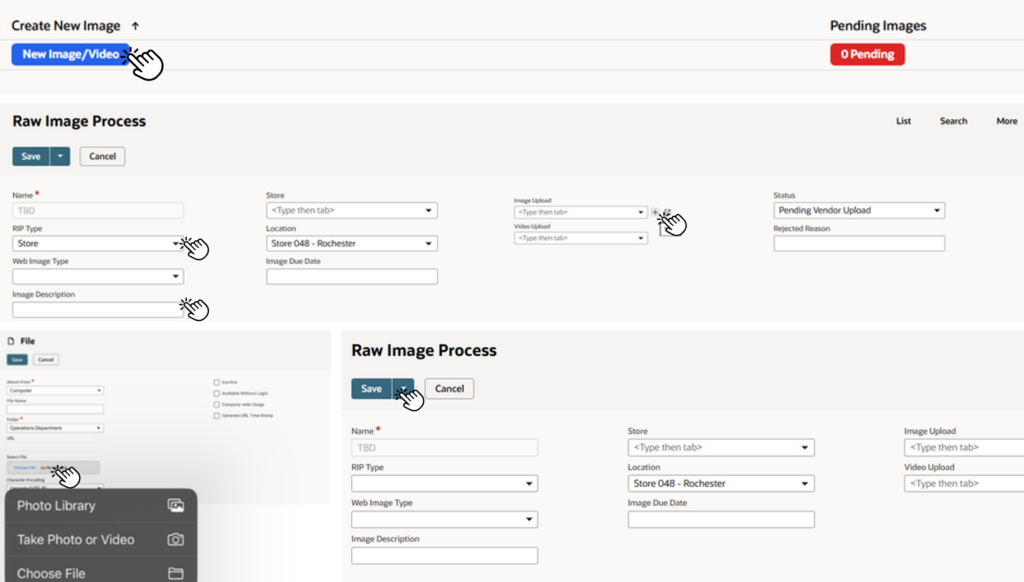Screen dimensions: 1024x582
Task: Click Cancel in the top Raw Image Process form
Action: coord(103,156)
